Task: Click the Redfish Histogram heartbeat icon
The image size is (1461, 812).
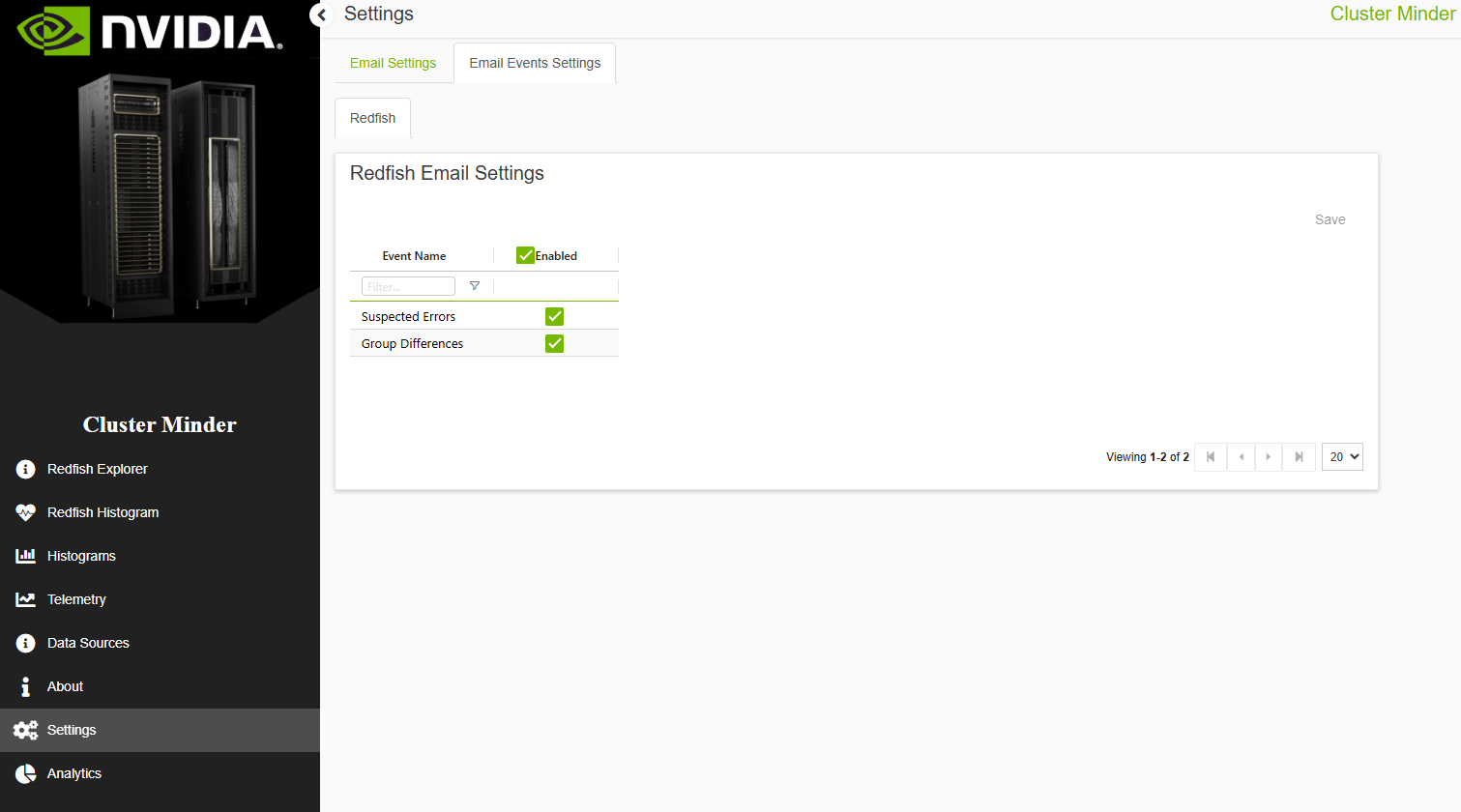Action: [26, 512]
